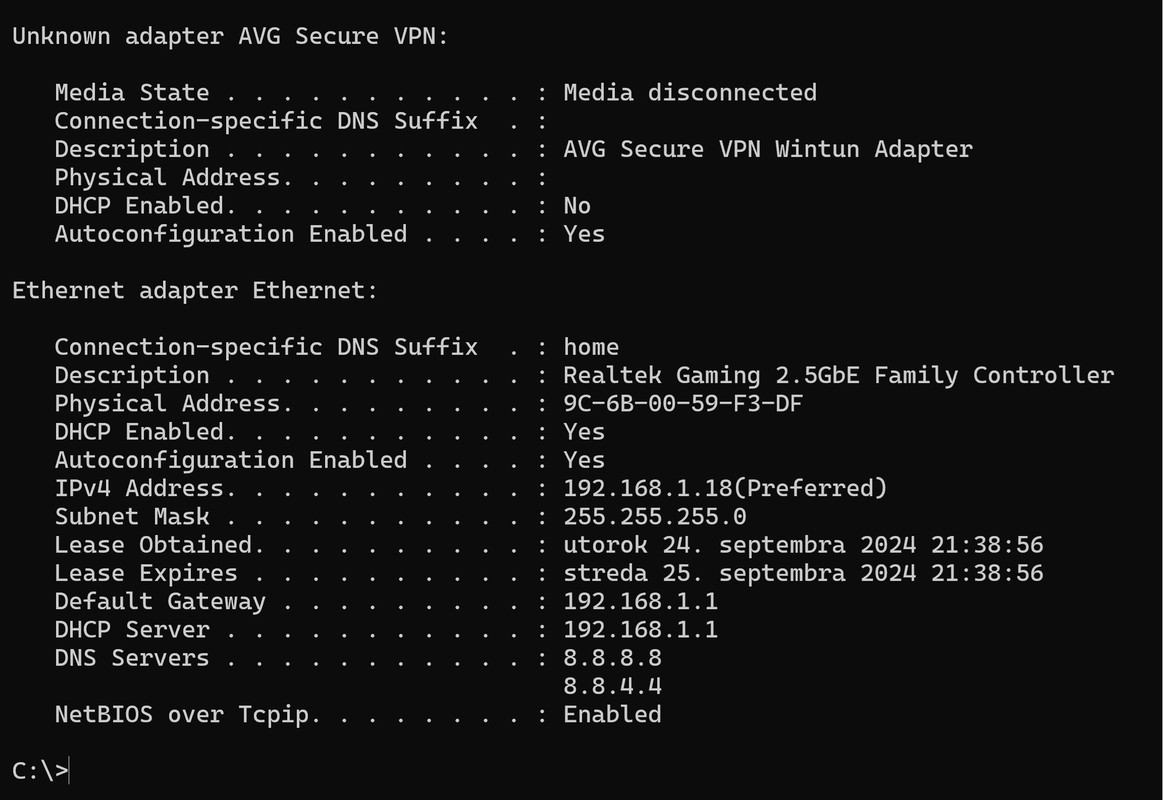
Task: Click the IPv4 address 192.168.1.18(Preferred)
Action: (x=725, y=488)
